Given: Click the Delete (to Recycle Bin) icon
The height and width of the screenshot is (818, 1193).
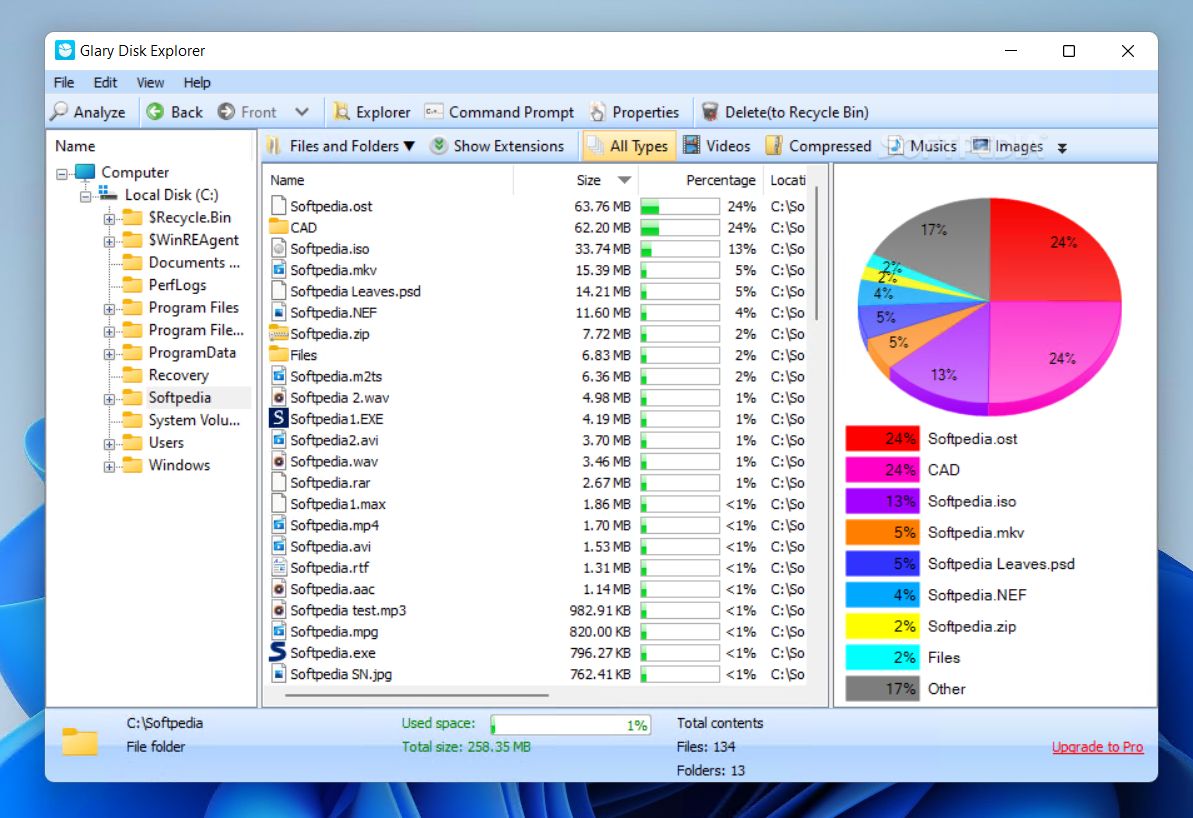Looking at the screenshot, I should [709, 112].
